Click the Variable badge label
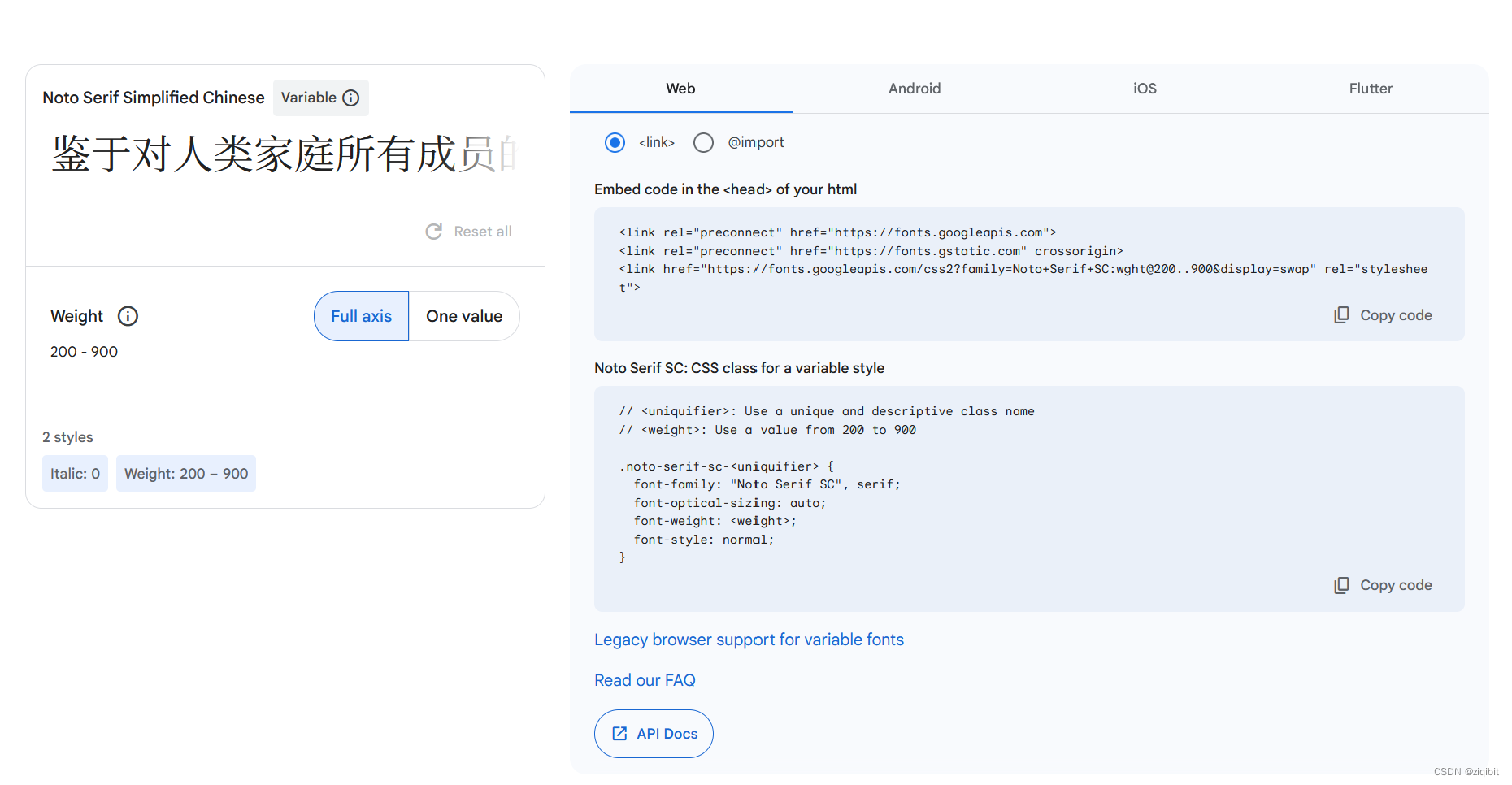The width and height of the screenshot is (1512, 785). point(309,98)
